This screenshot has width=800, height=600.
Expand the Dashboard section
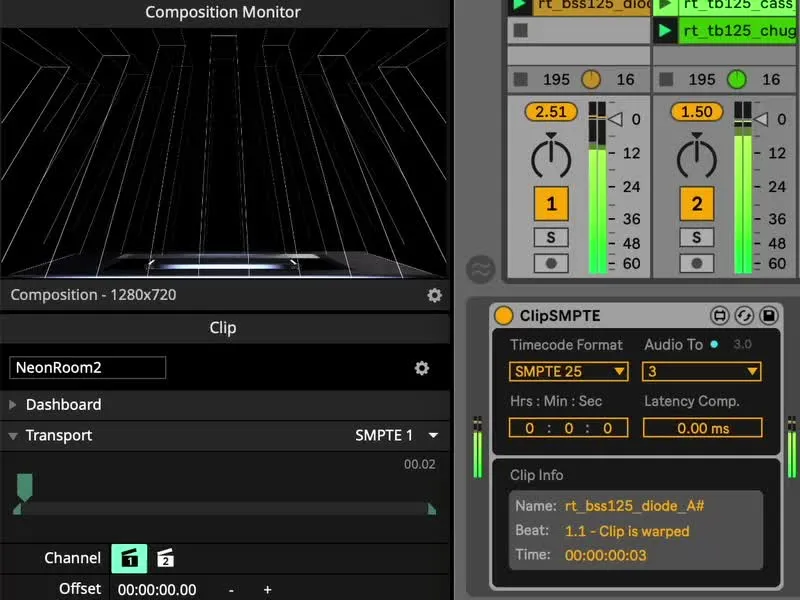[x=14, y=405]
